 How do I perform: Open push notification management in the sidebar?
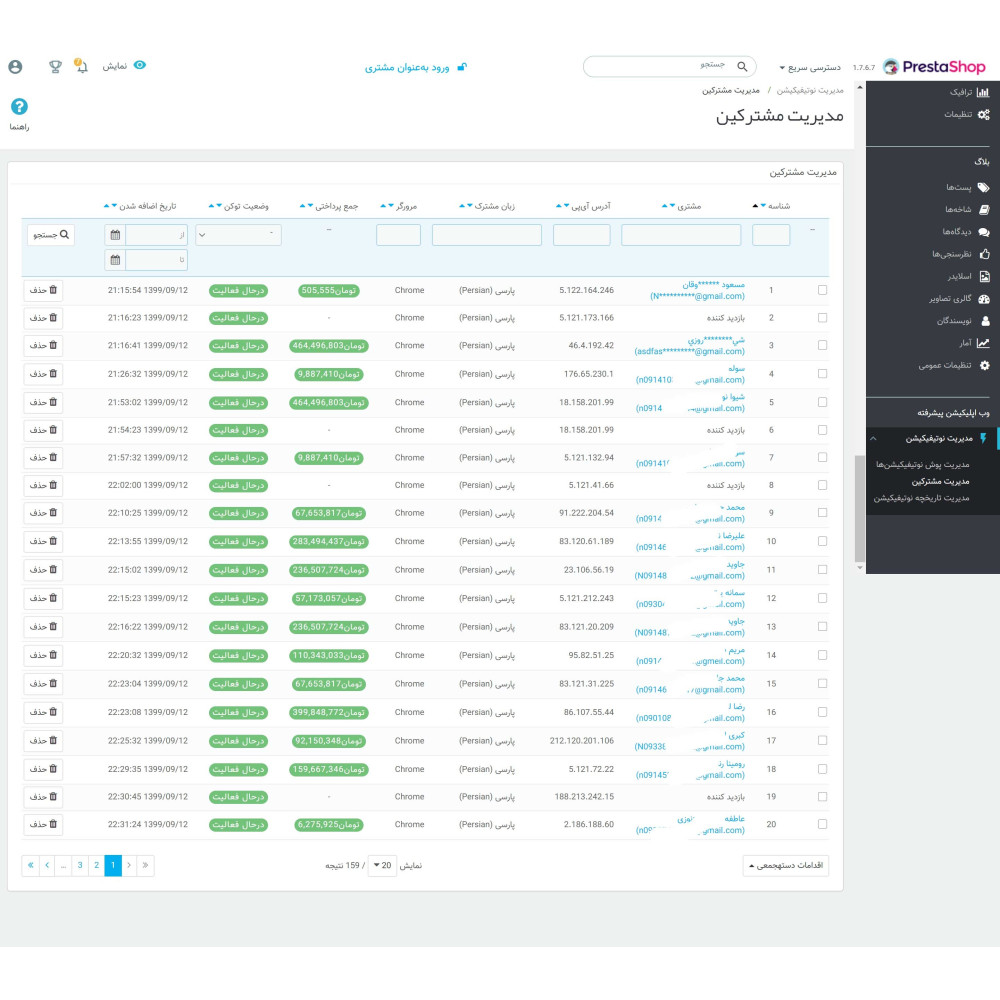tap(922, 464)
